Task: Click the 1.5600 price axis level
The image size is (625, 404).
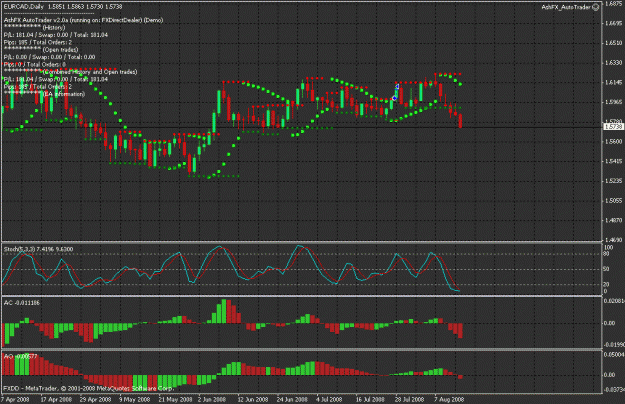Action: pos(614,141)
